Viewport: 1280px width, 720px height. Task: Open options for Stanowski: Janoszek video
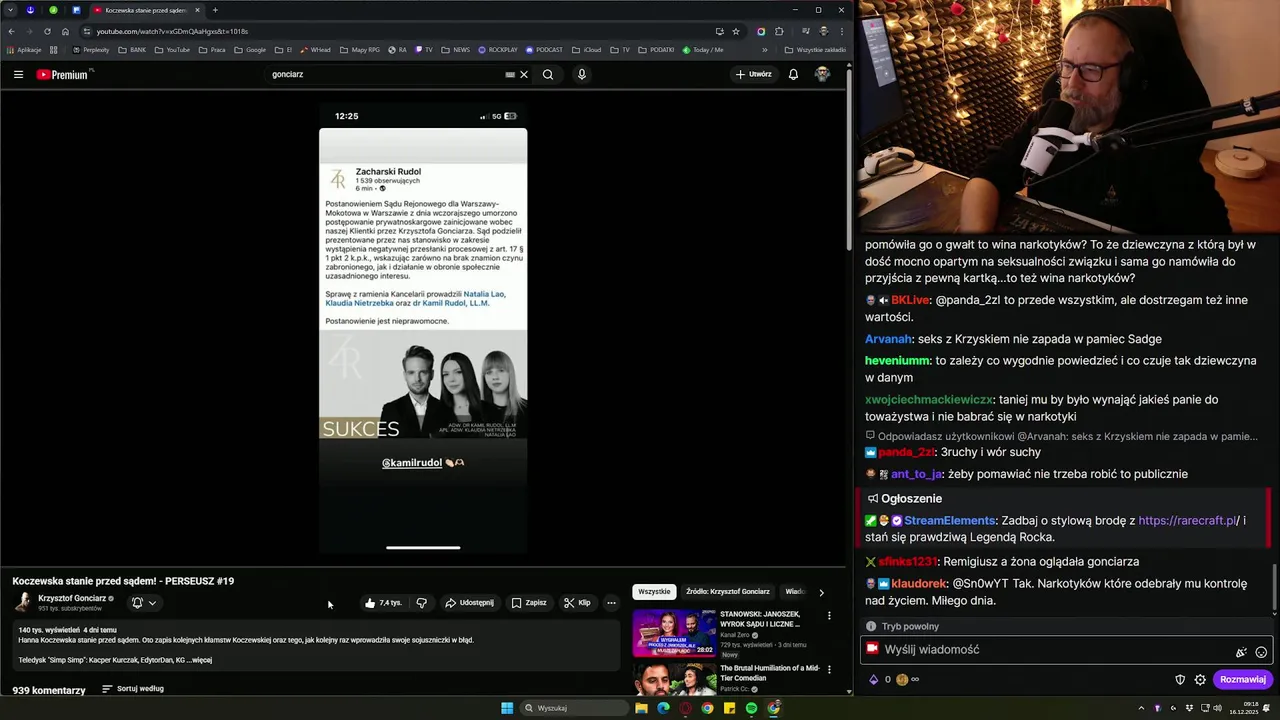(828, 616)
